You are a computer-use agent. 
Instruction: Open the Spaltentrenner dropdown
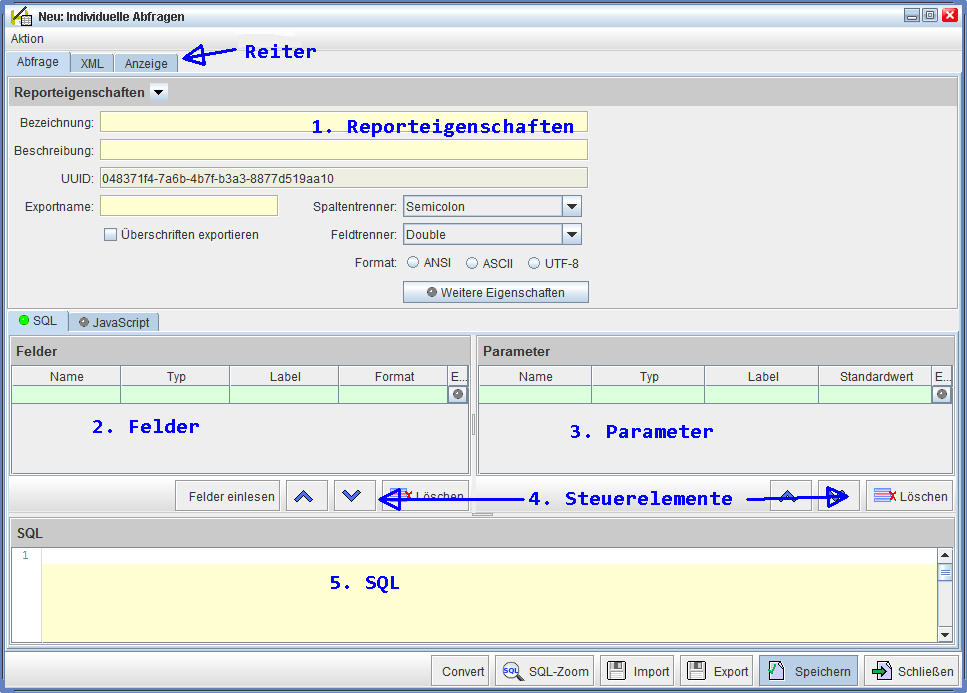[571, 207]
